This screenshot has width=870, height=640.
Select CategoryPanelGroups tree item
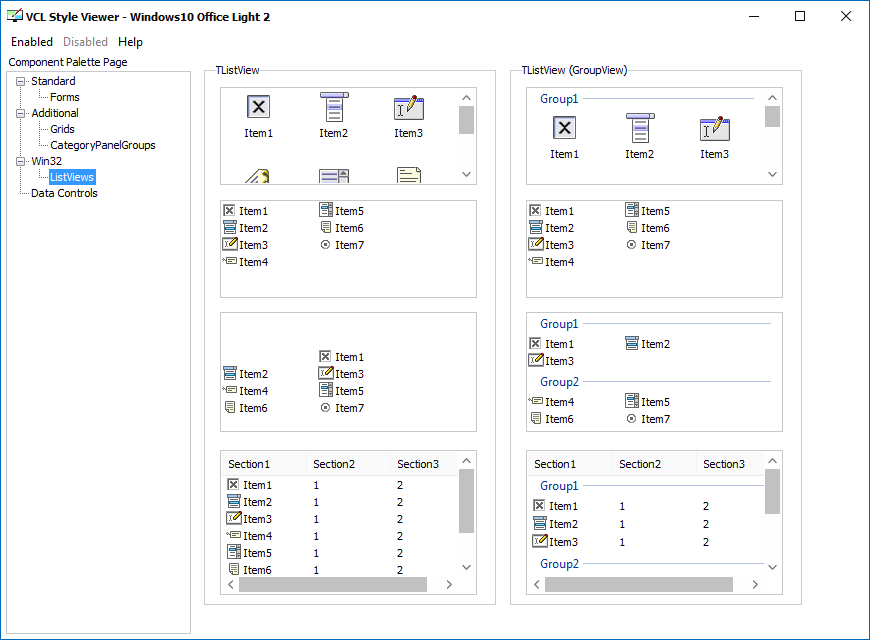click(103, 145)
